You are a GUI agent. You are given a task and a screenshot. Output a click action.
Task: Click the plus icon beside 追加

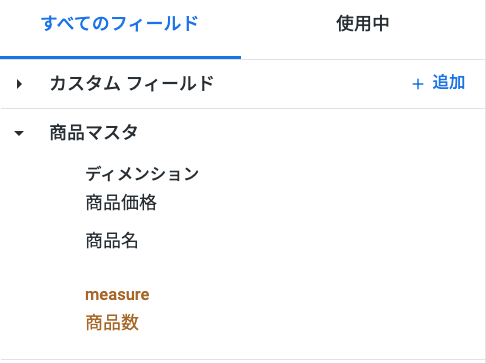tap(418, 84)
